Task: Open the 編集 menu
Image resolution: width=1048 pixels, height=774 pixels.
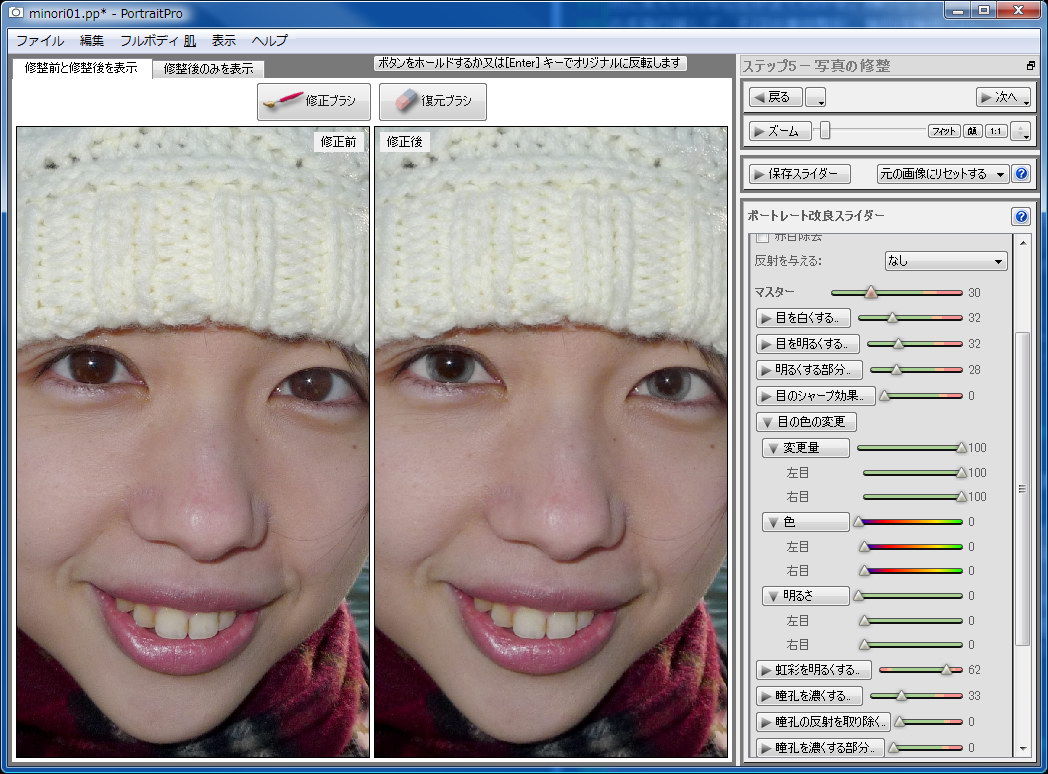Action: [92, 40]
